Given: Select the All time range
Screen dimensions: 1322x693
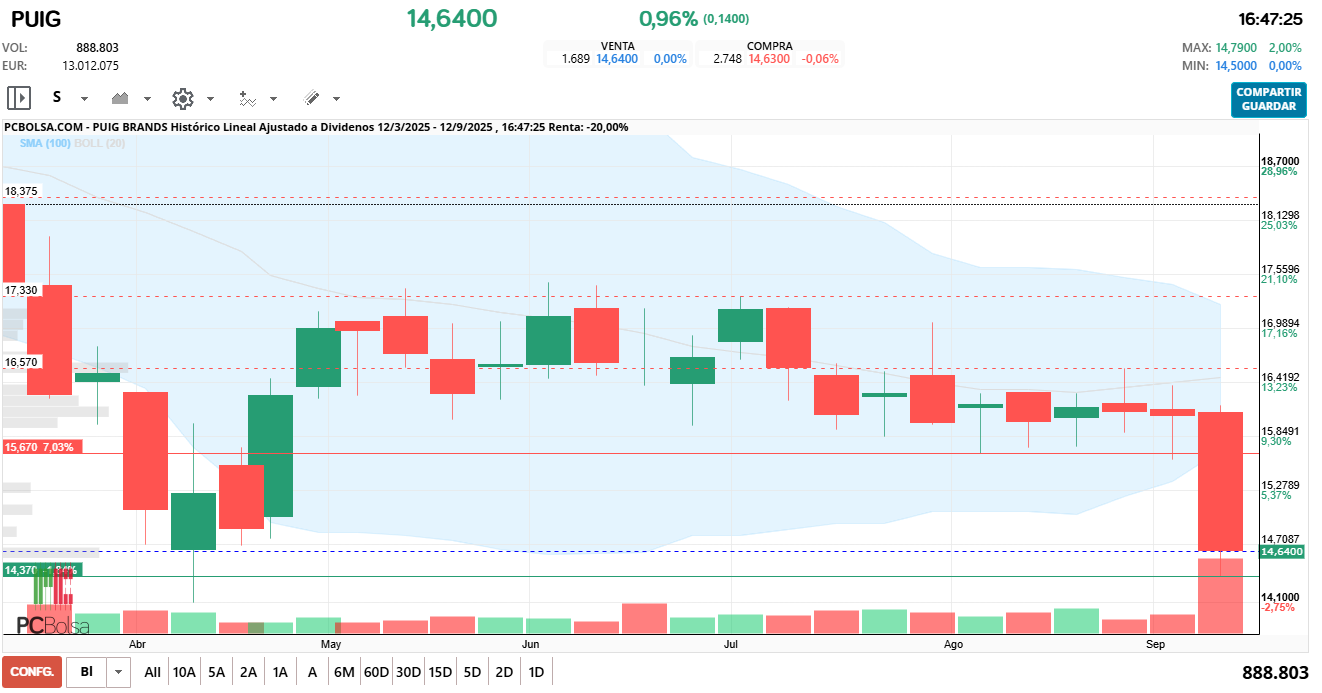Looking at the screenshot, I should [x=152, y=672].
